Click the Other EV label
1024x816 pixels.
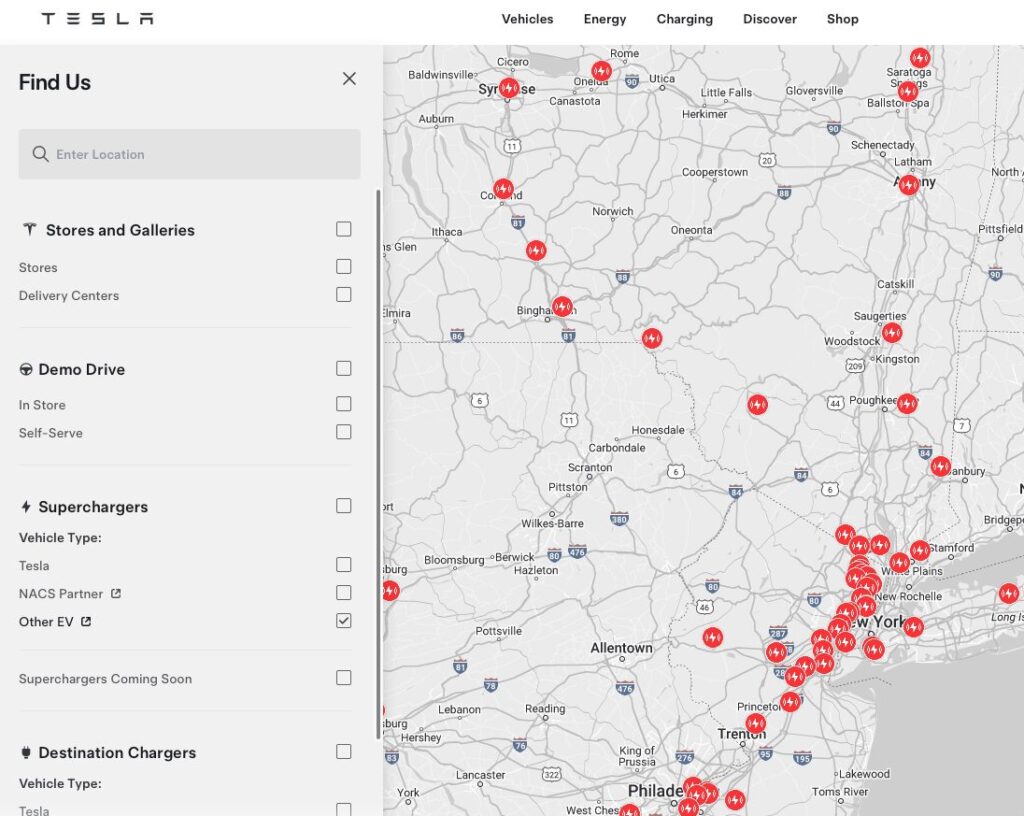[x=46, y=622]
